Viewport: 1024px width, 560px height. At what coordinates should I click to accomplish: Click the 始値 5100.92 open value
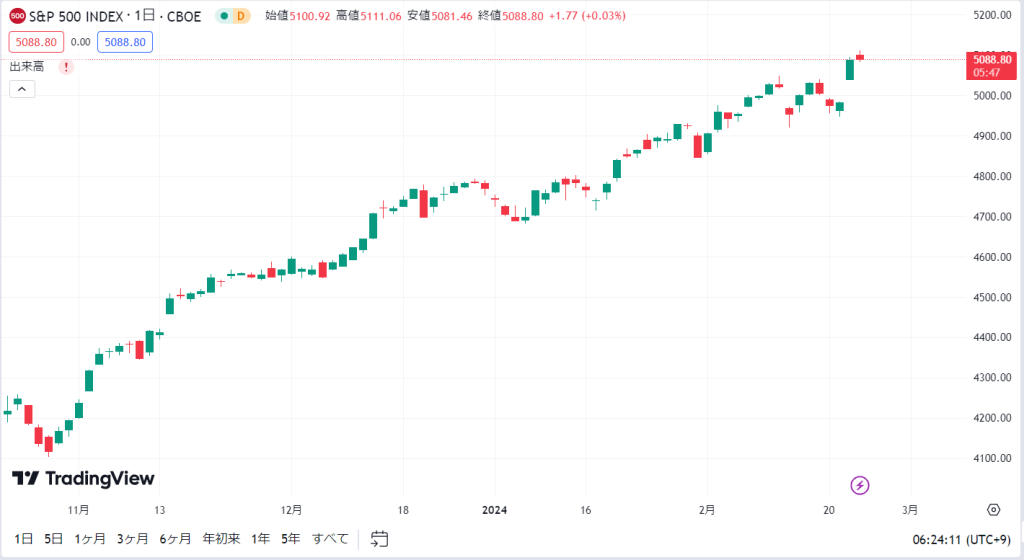298,16
